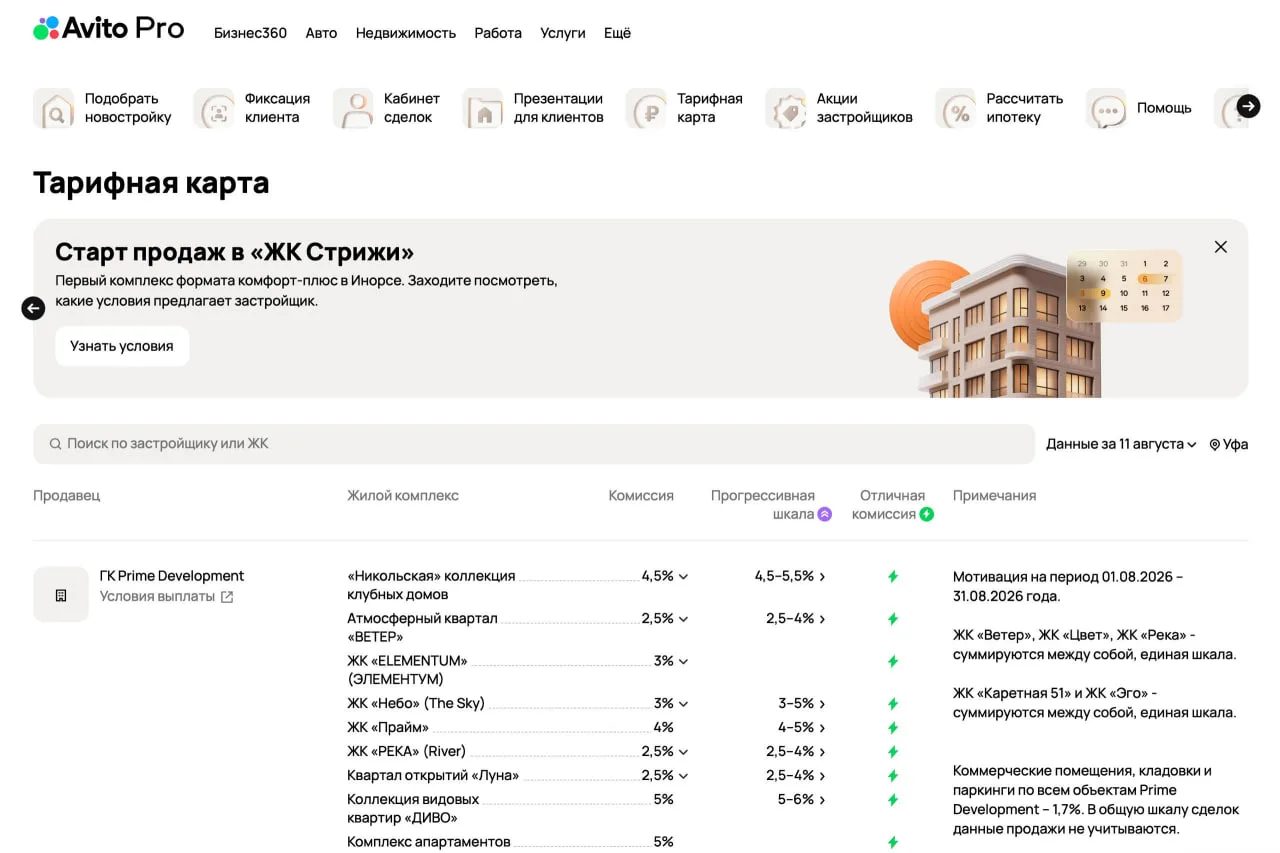1280x853 pixels.
Task: Open the Недвижимость menu item
Action: [406, 33]
